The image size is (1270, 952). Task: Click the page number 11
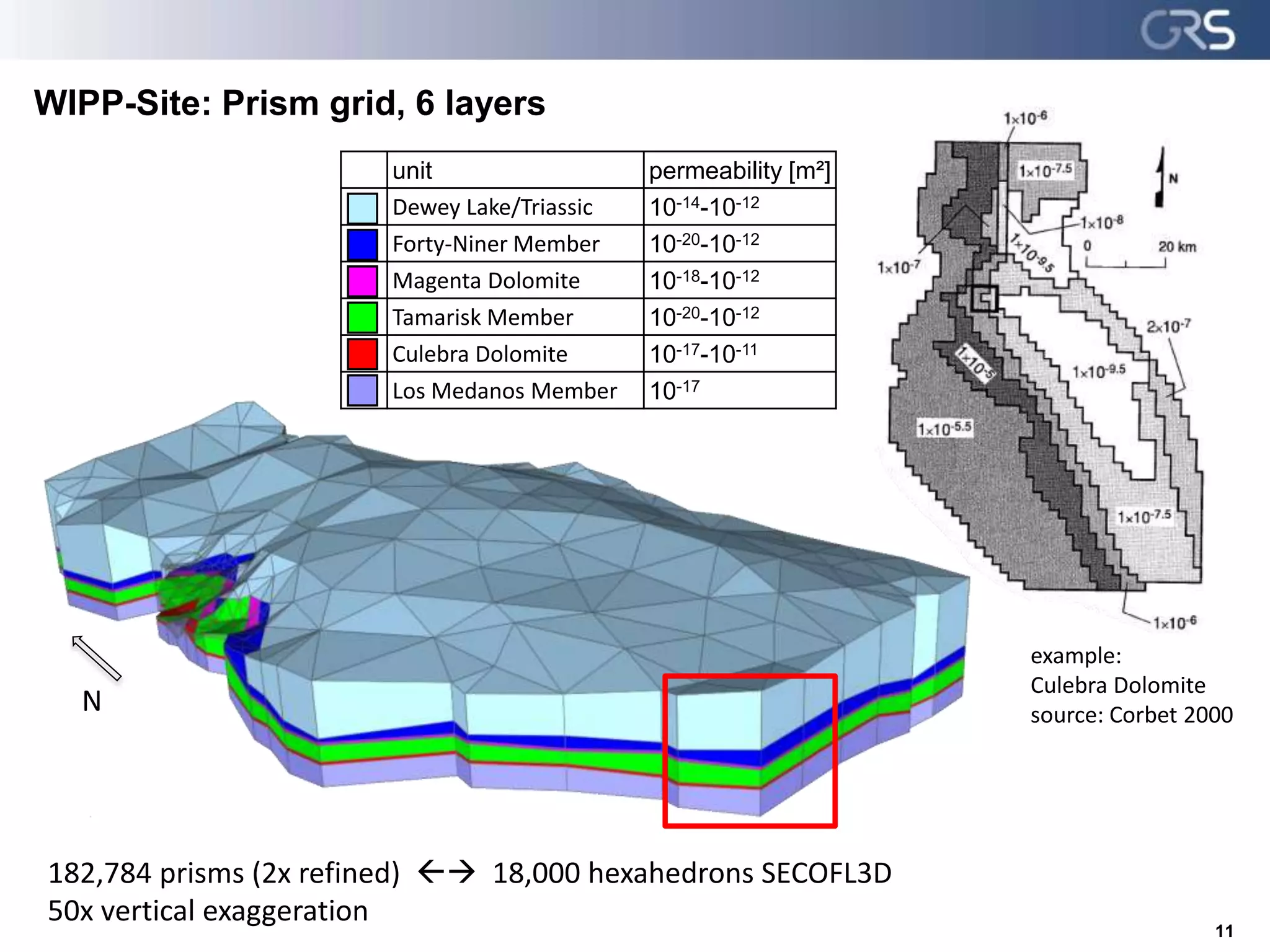pos(1223,931)
